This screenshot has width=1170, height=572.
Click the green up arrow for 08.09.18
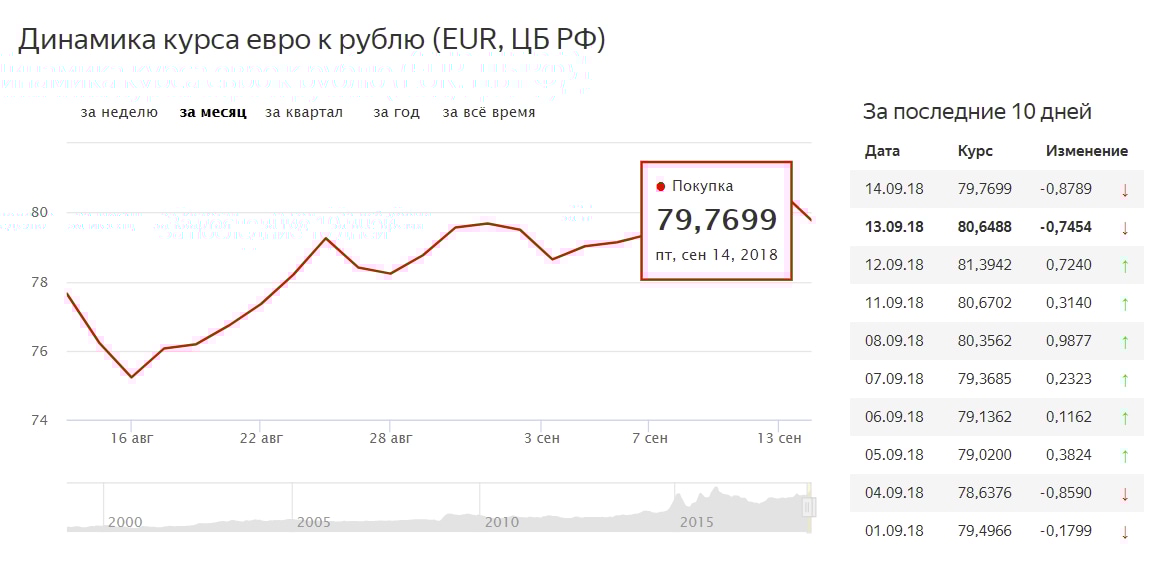[x=1124, y=341]
